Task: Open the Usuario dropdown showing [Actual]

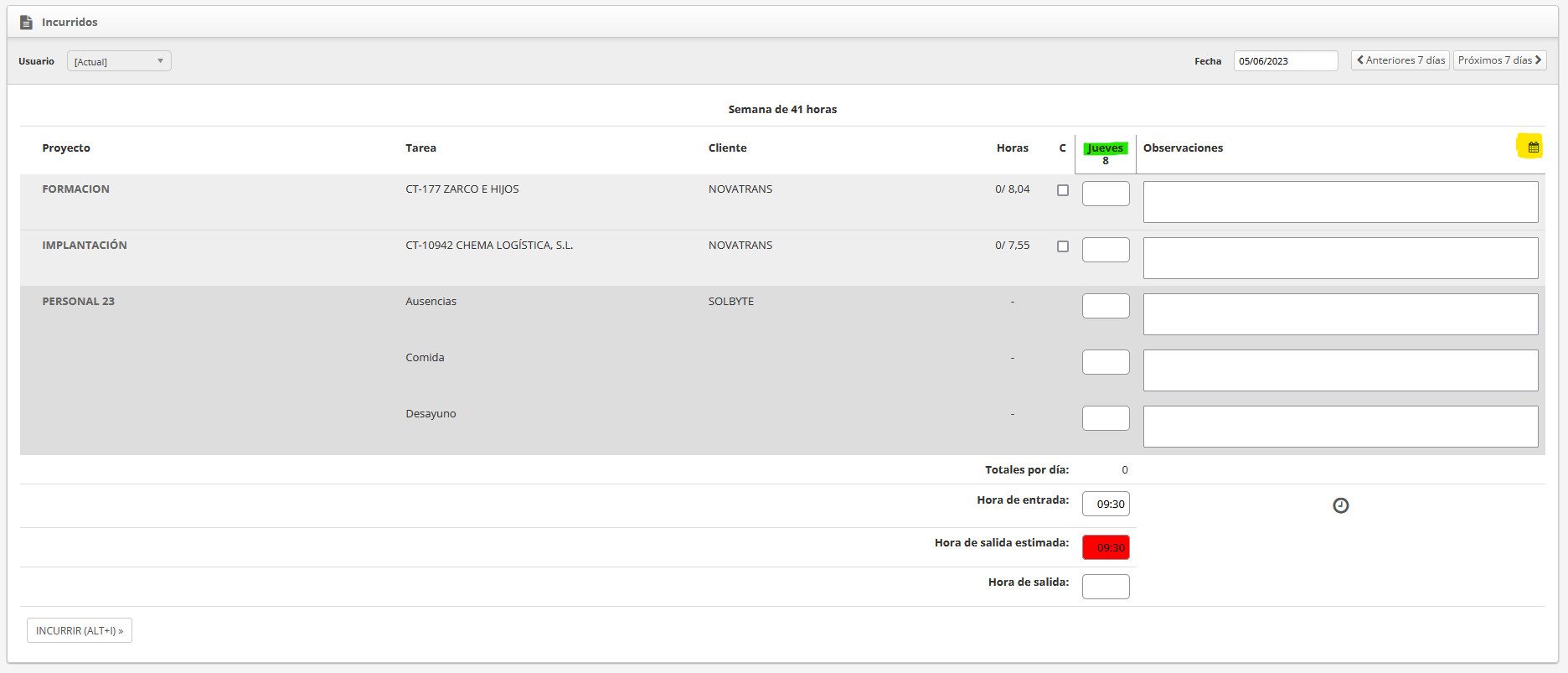Action: pyautogui.click(x=119, y=61)
